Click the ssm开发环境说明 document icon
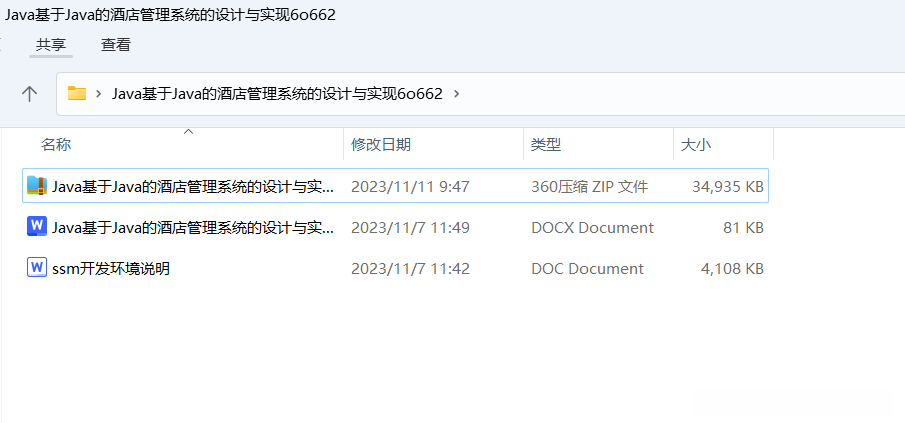The height and width of the screenshot is (423, 905). click(37, 267)
